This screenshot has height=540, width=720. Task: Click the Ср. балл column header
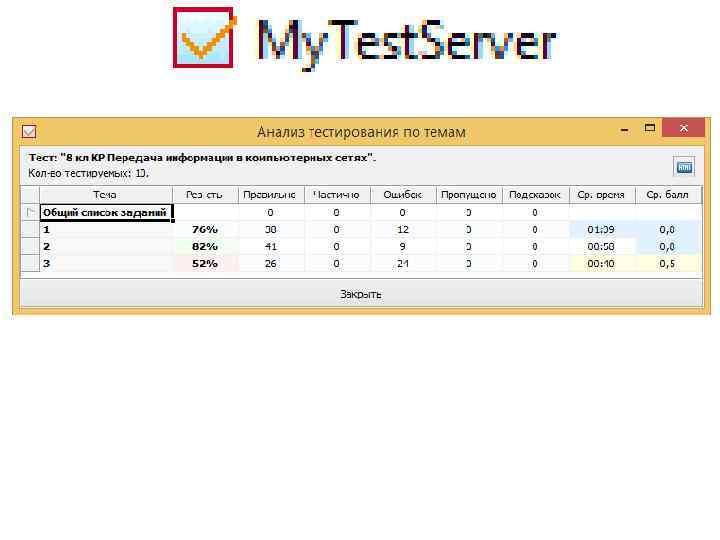coord(667,195)
